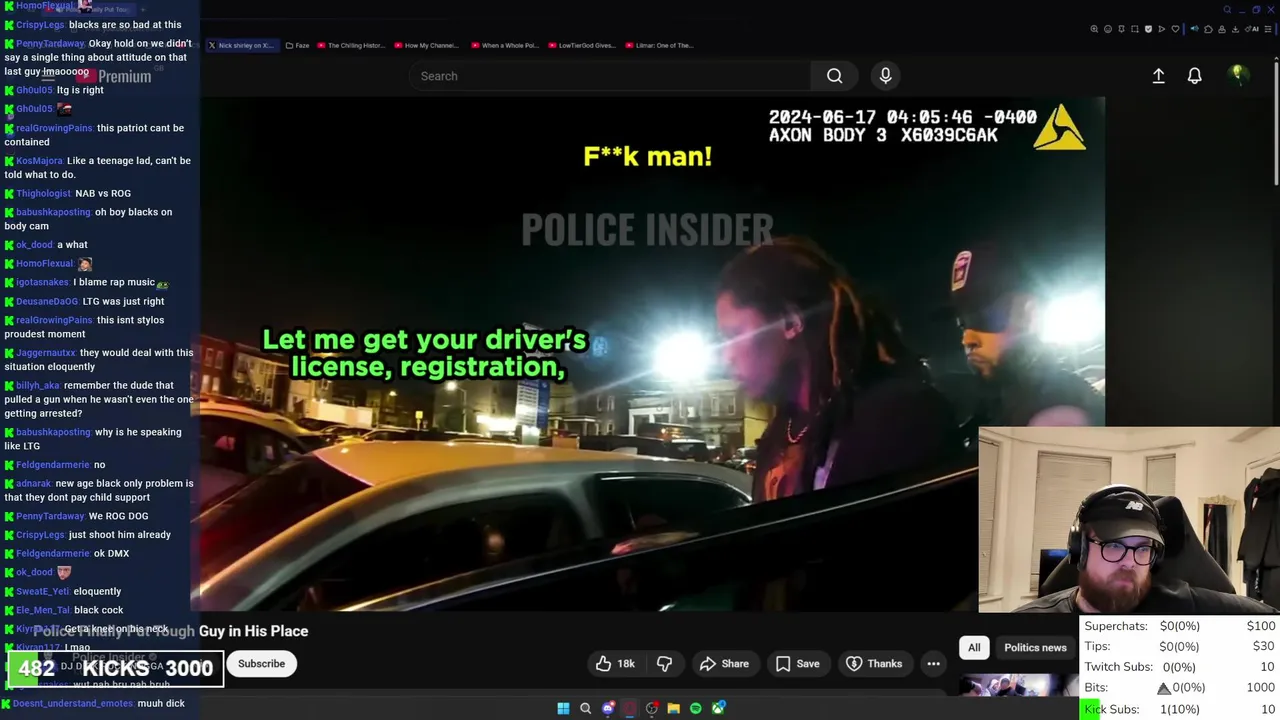Open YouTube notifications bell

click(1194, 76)
